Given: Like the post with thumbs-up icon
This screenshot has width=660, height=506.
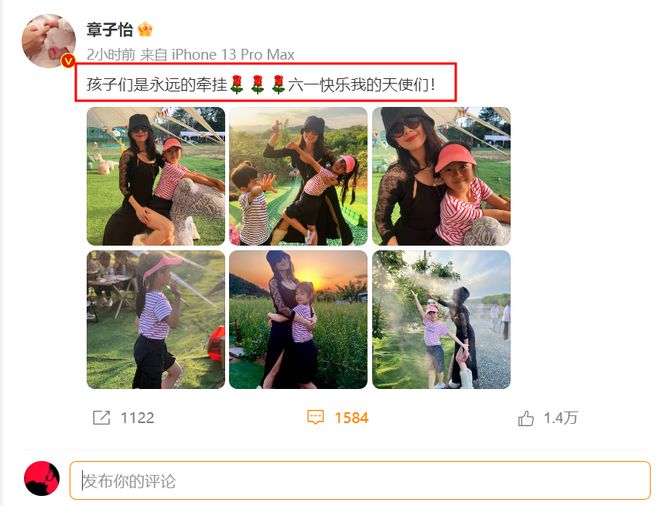Looking at the screenshot, I should point(526,418).
